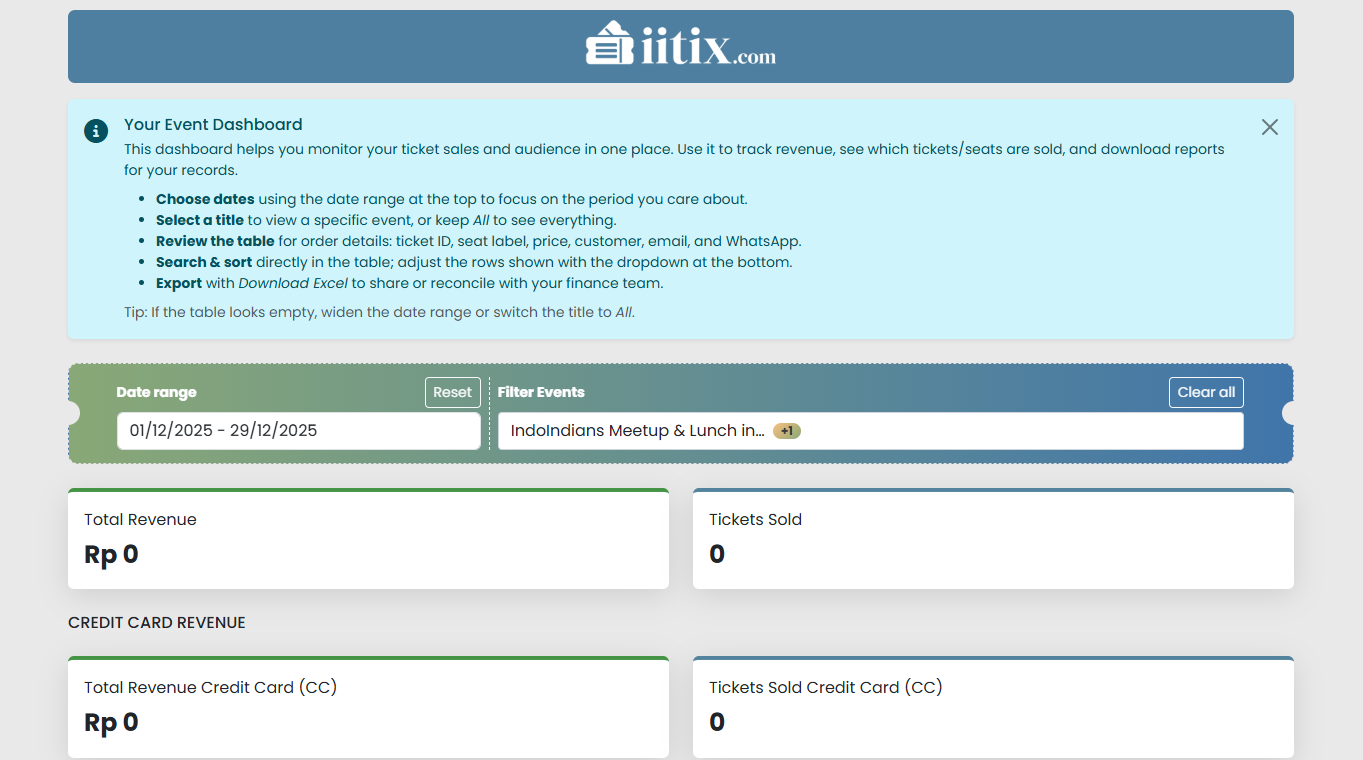Click the Filter Events label
Viewport: 1363px width, 760px height.
pyautogui.click(x=541, y=393)
